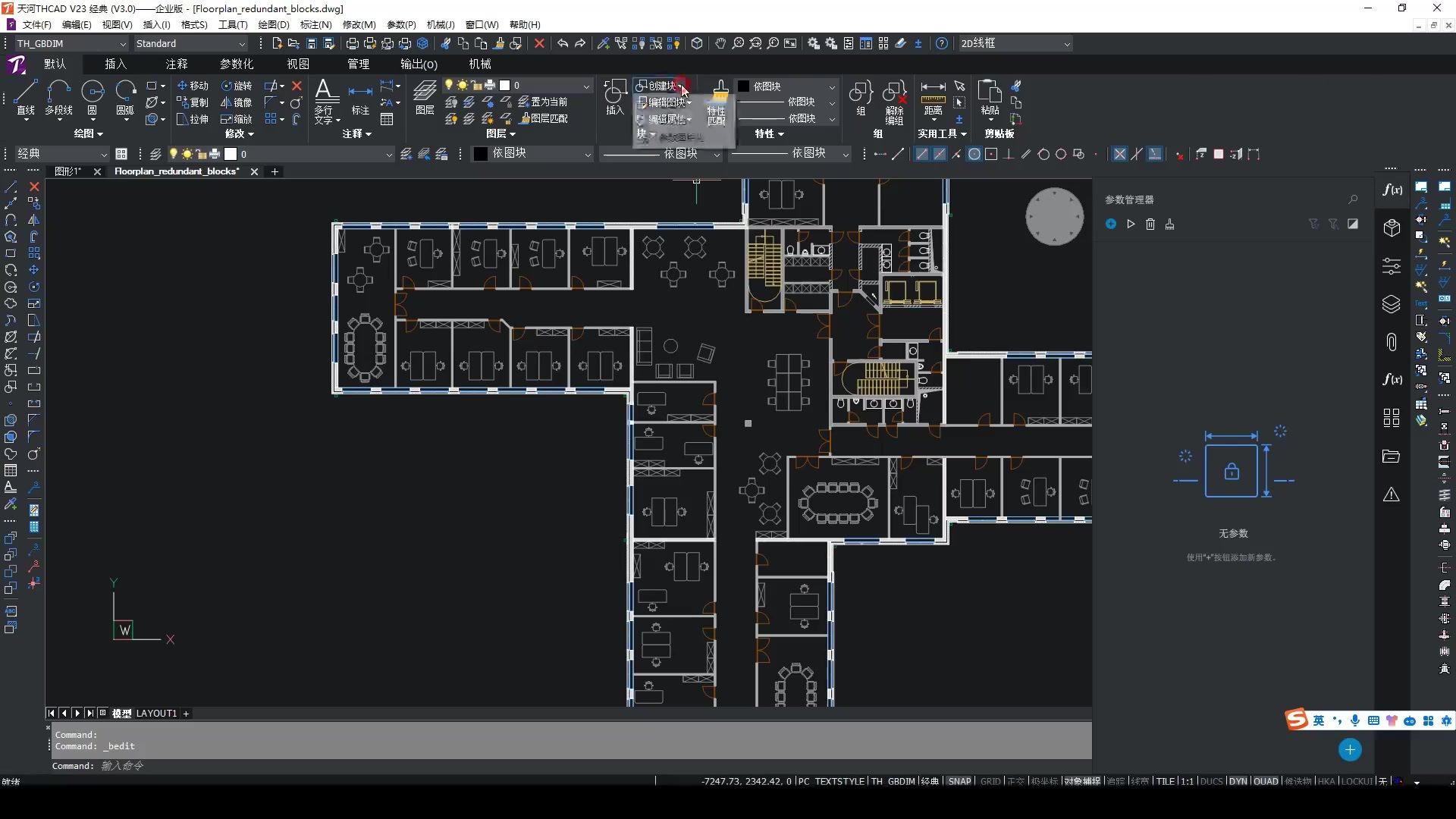The width and height of the screenshot is (1456, 819).
Task: Click the Paste (粘贴) clipboard icon
Action: pyautogui.click(x=990, y=97)
